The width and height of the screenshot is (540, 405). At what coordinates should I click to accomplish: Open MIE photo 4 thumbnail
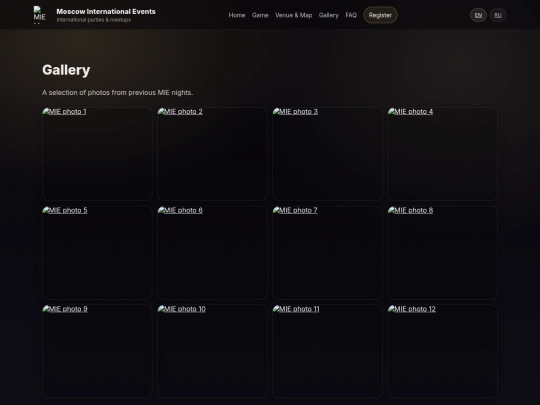click(443, 154)
